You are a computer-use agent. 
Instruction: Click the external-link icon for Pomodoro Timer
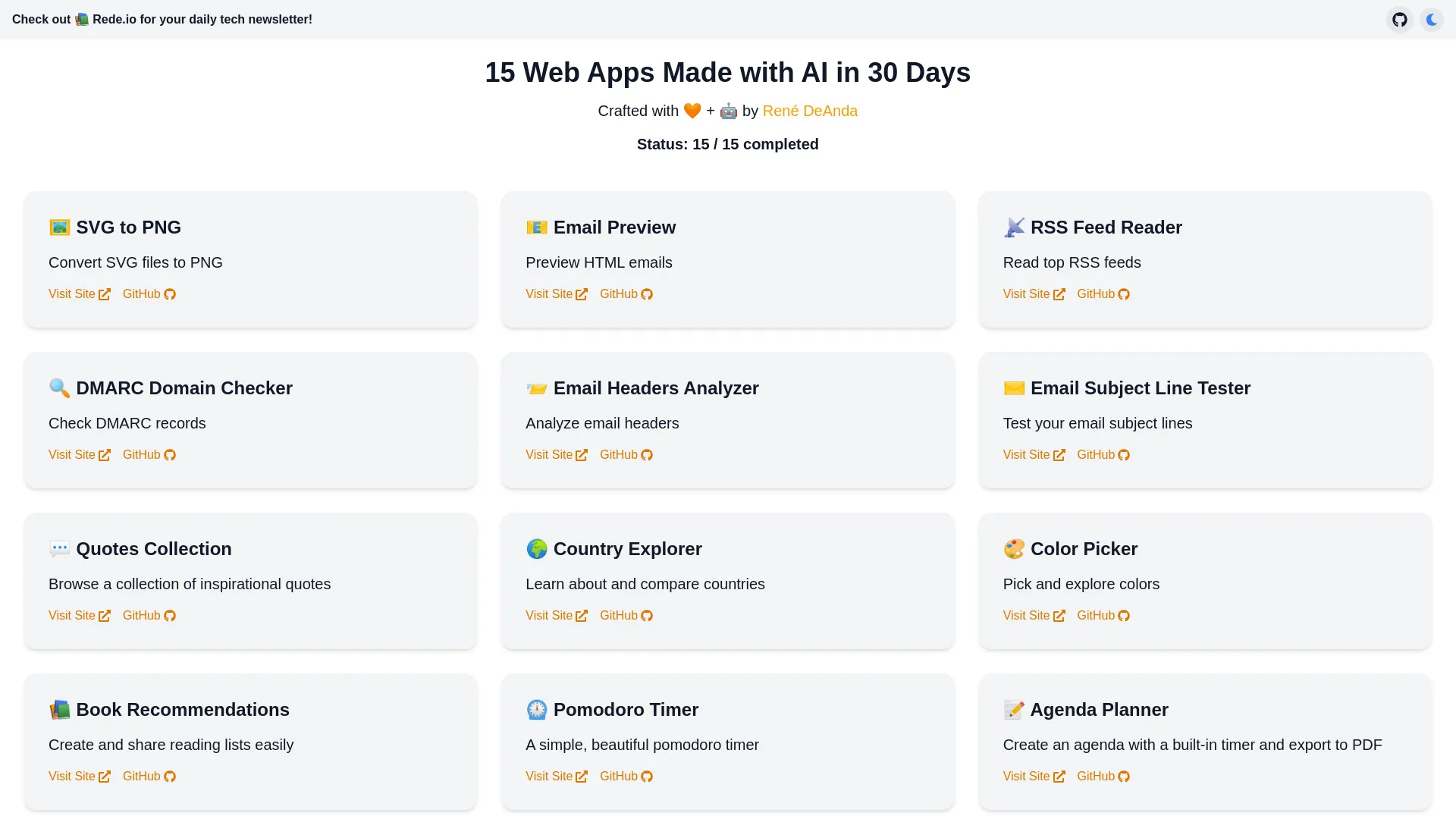(x=582, y=777)
